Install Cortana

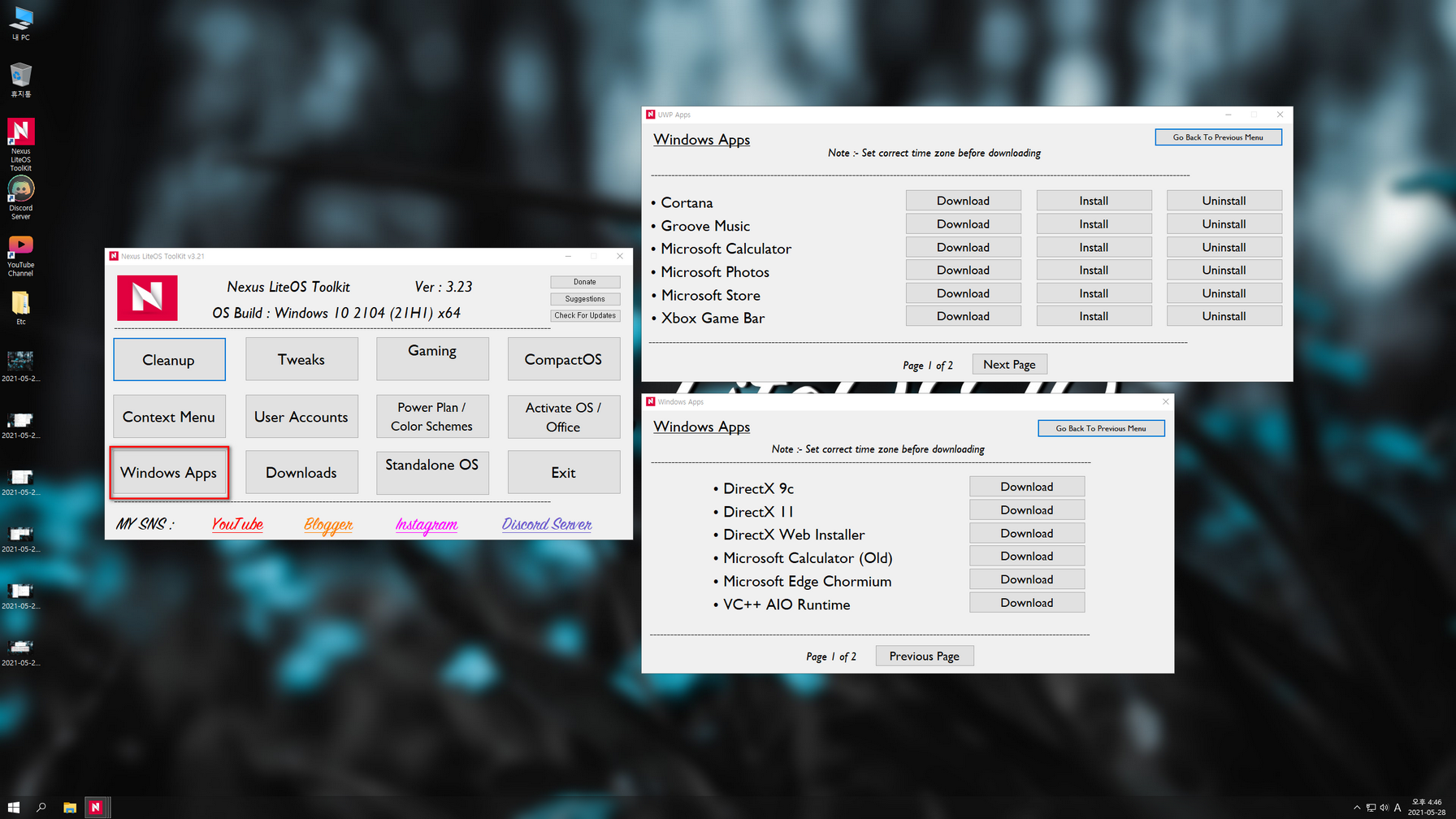pos(1094,201)
